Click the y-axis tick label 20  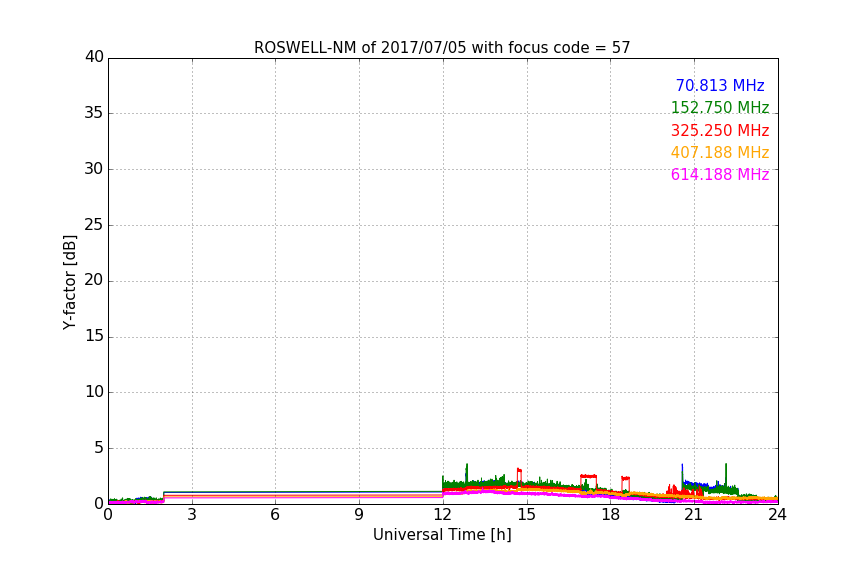(94, 280)
